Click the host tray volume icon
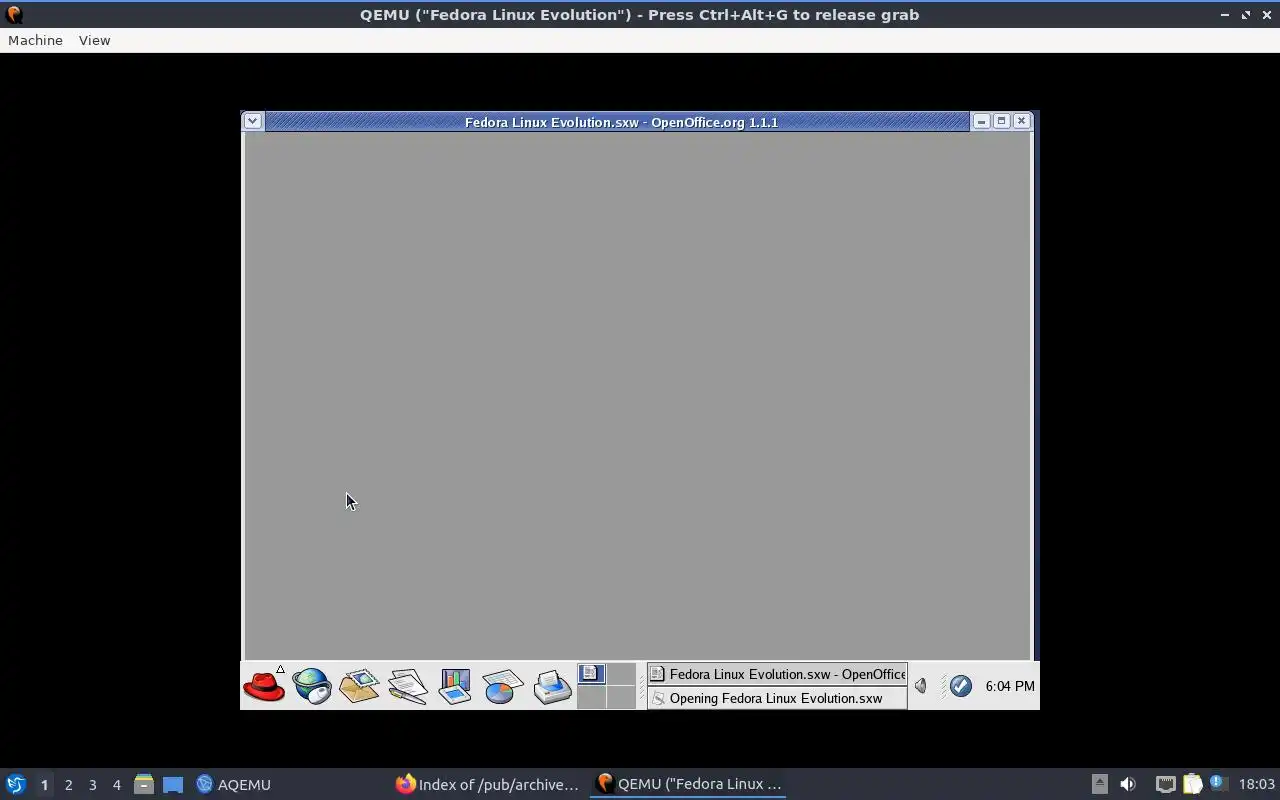 [x=1128, y=784]
